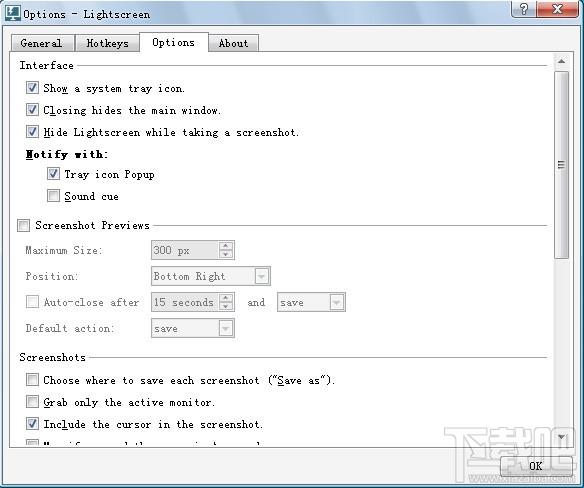Click the Lightscreen app icon in title bar
The image size is (584, 488).
(12, 13)
